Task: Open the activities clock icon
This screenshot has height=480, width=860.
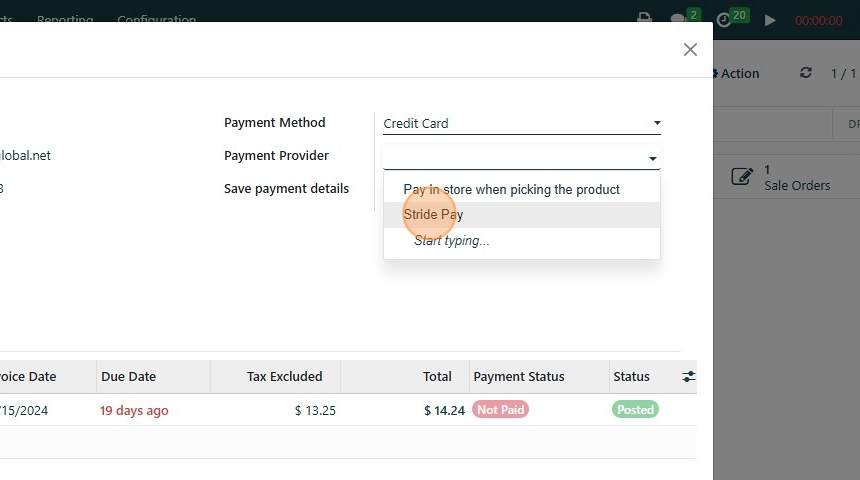Action: point(724,19)
